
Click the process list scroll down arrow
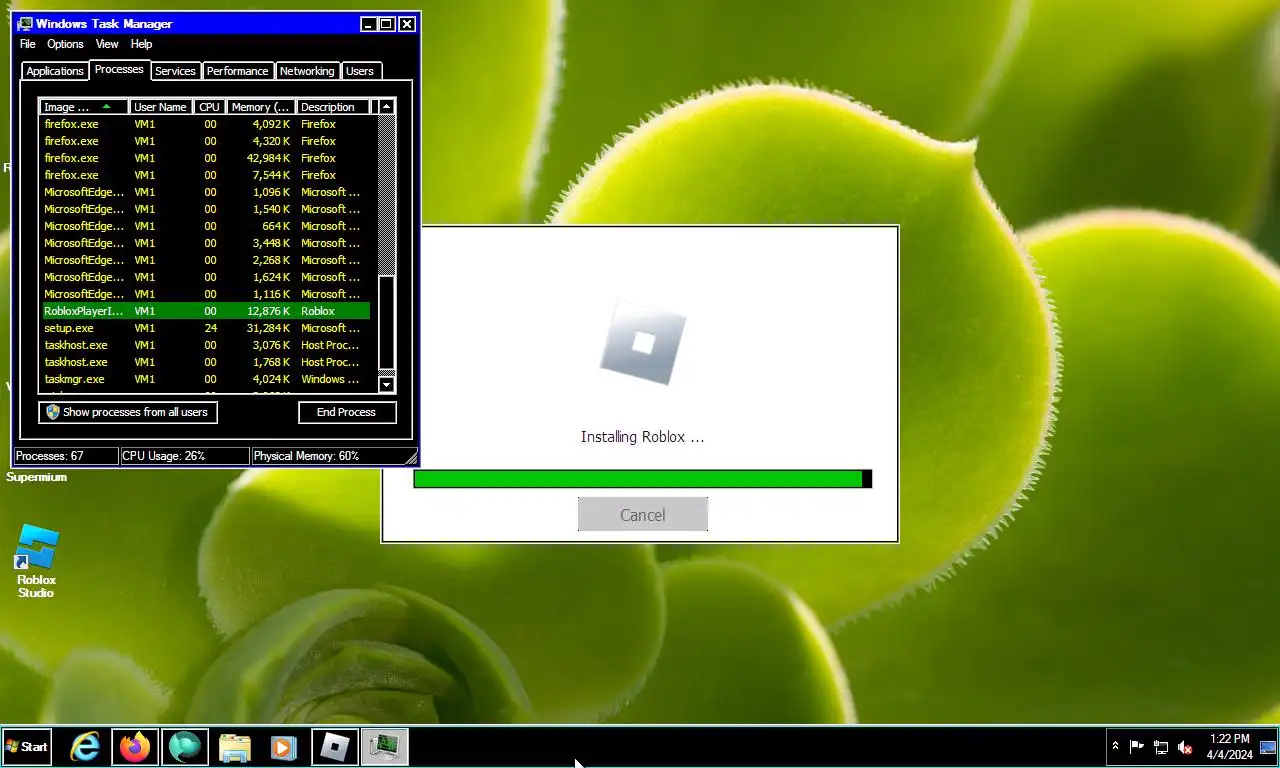click(386, 385)
